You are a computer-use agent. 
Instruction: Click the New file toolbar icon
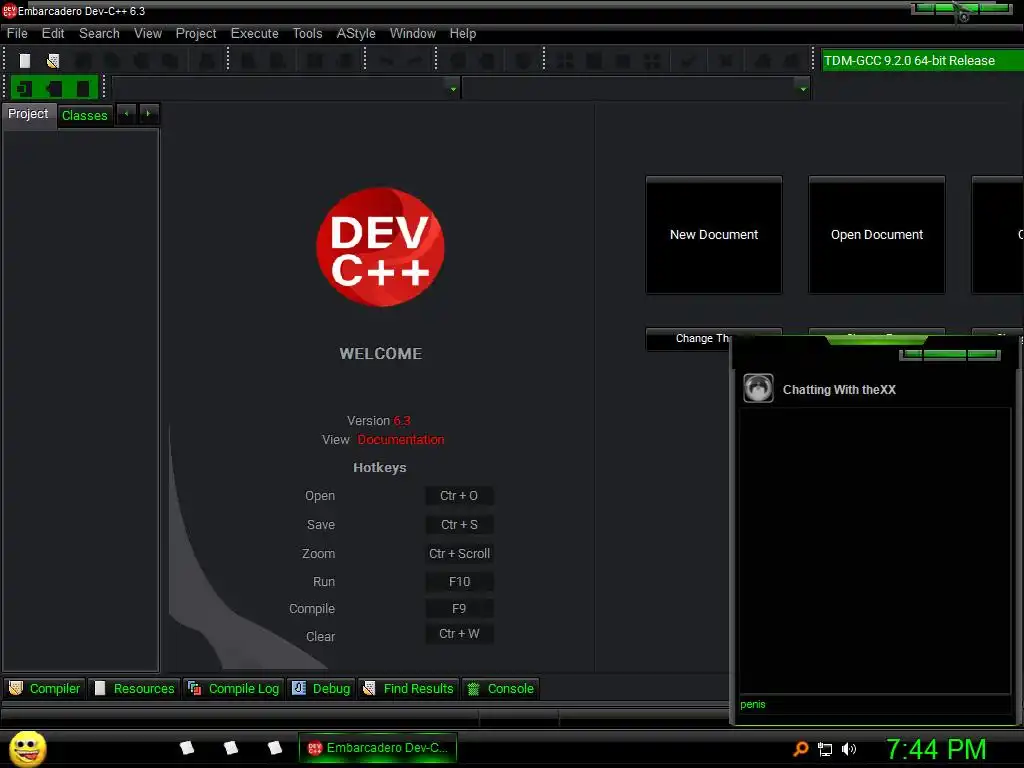coord(25,61)
